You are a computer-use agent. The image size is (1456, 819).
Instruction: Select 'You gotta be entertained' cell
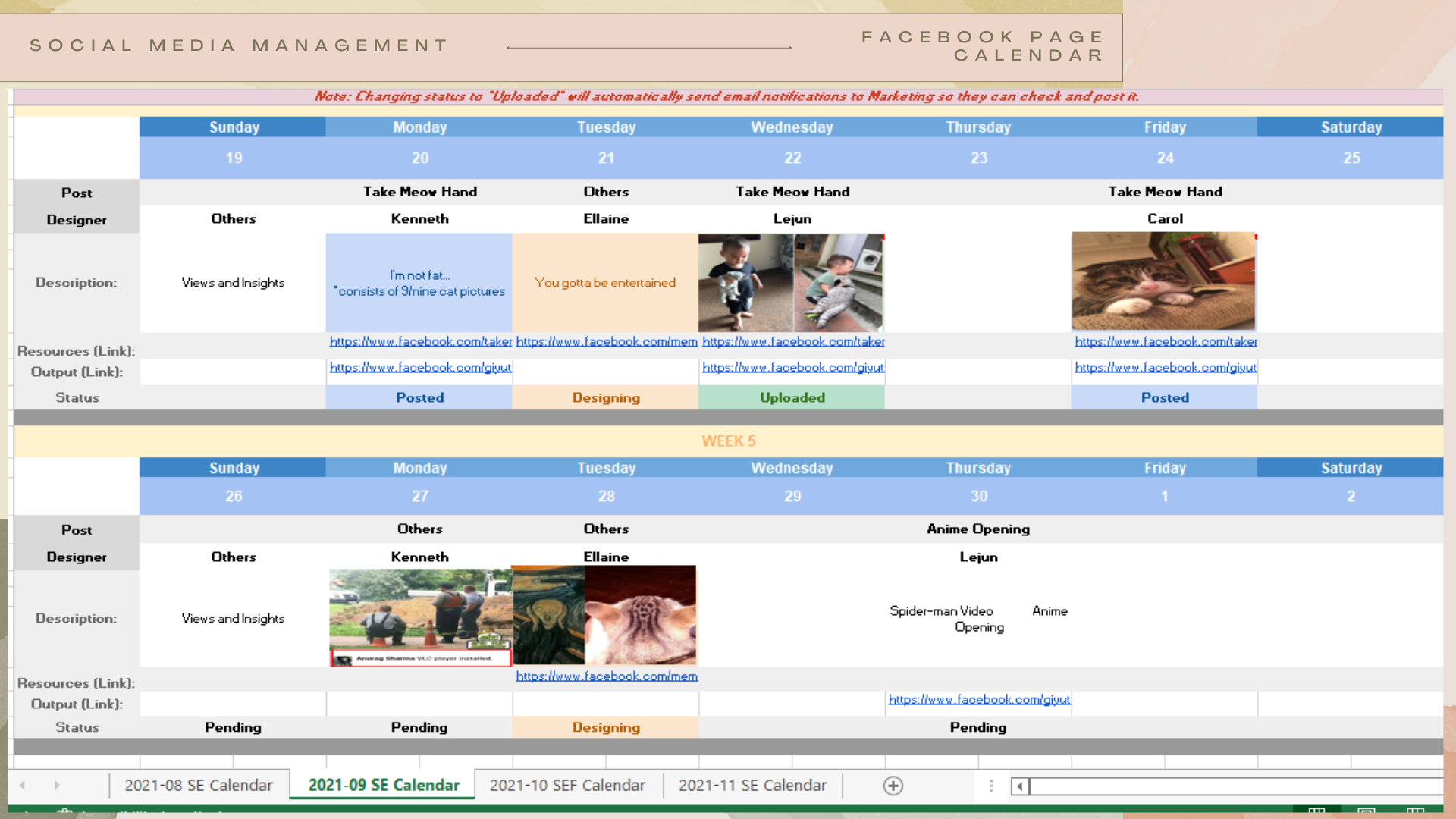tap(605, 283)
